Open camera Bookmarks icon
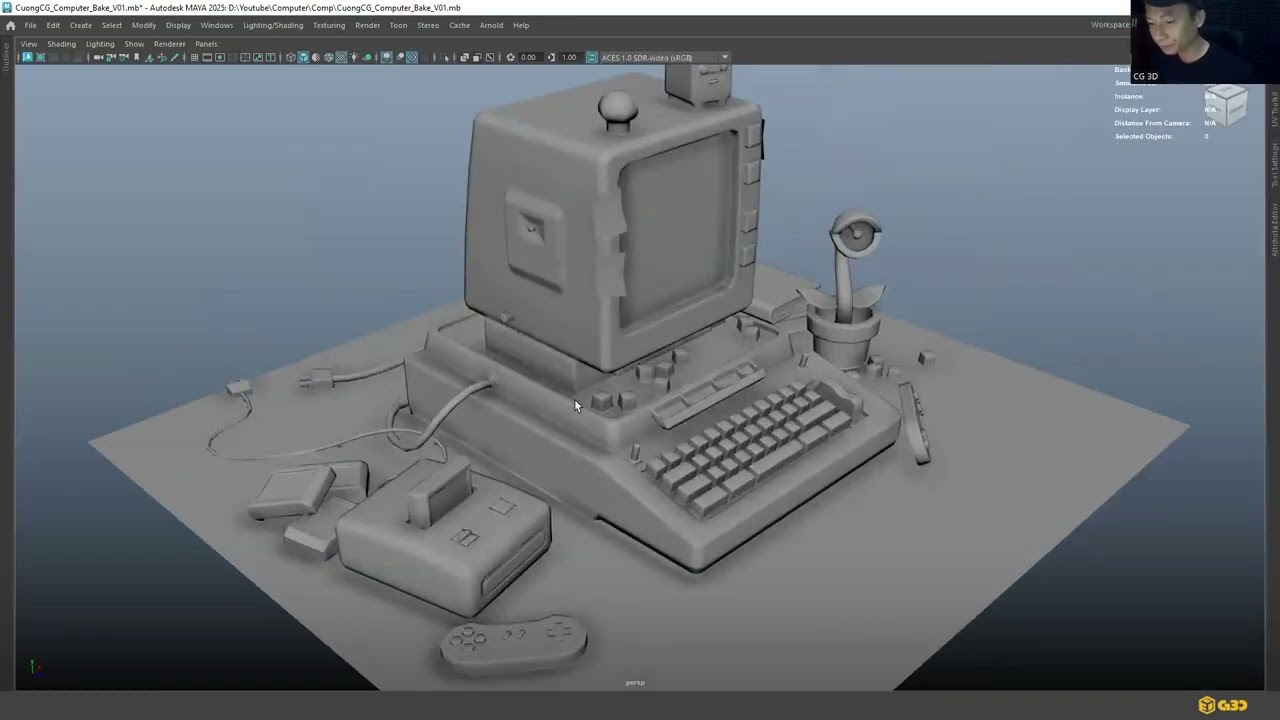Screen dimensions: 1280x720 137,57
